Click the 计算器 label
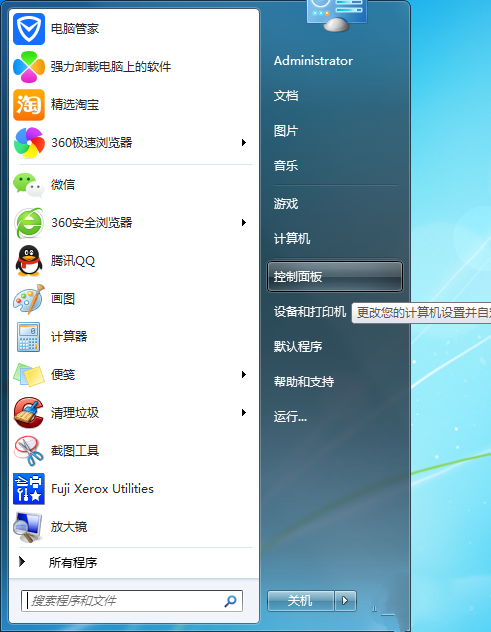Image resolution: width=491 pixels, height=632 pixels. [x=69, y=337]
